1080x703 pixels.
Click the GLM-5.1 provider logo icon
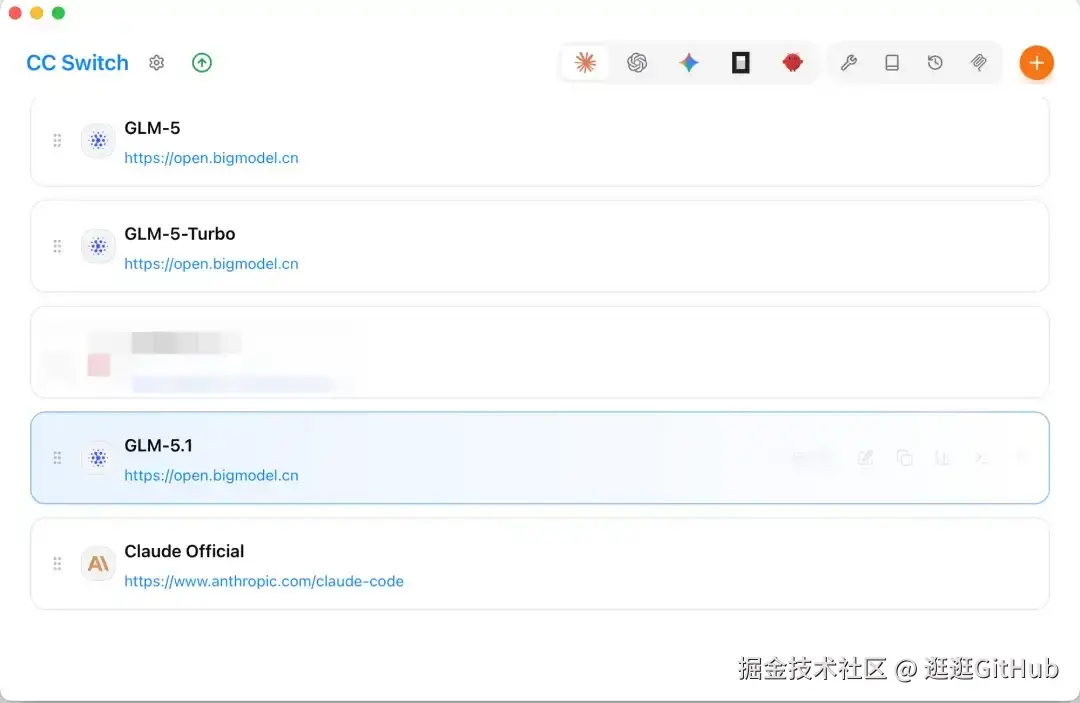pyautogui.click(x=98, y=458)
